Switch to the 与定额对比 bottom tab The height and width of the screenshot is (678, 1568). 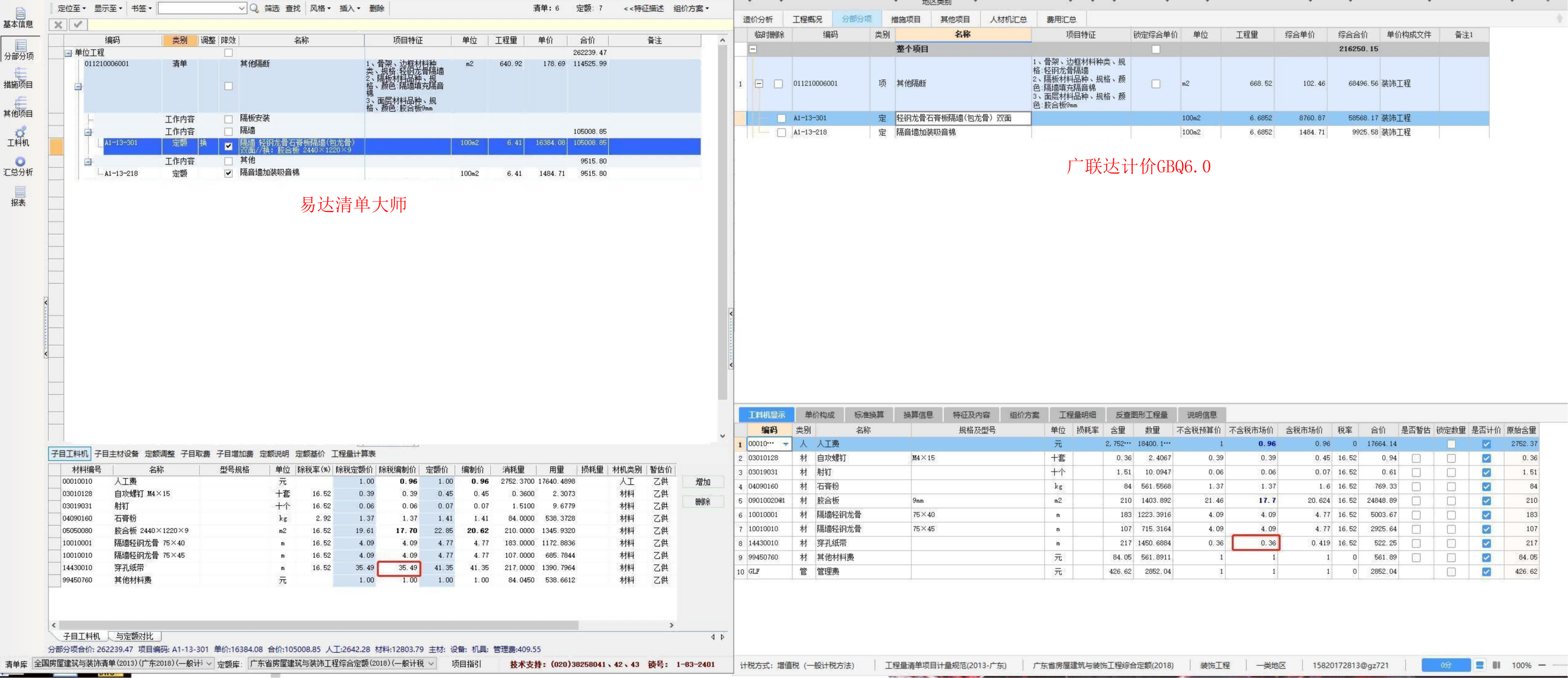tap(134, 637)
